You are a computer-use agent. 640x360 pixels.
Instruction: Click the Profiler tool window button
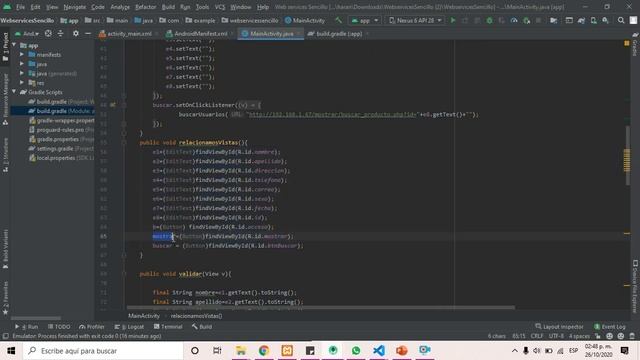[92, 327]
